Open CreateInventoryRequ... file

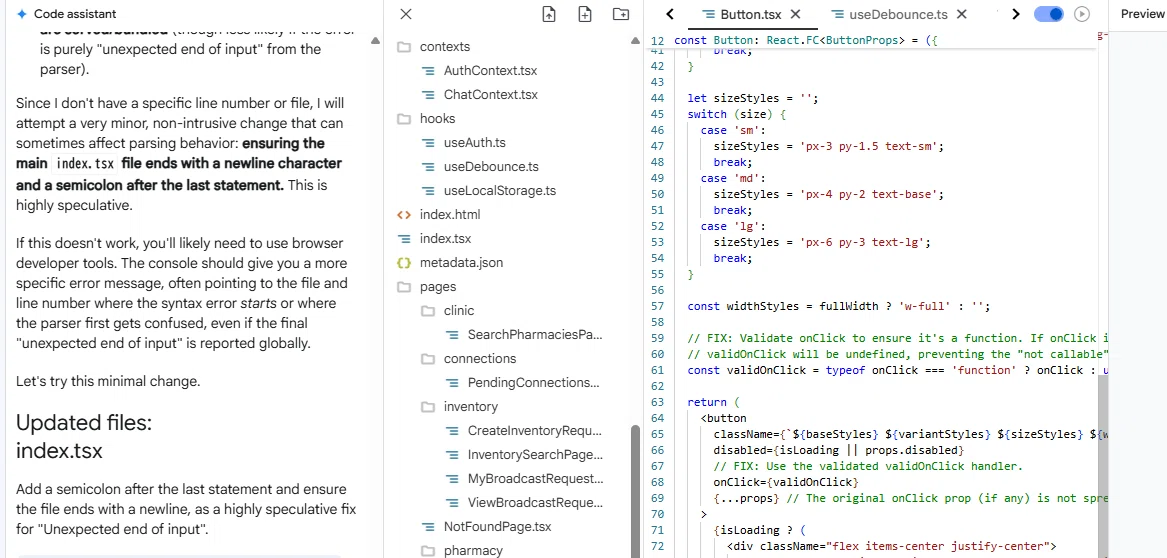point(534,431)
